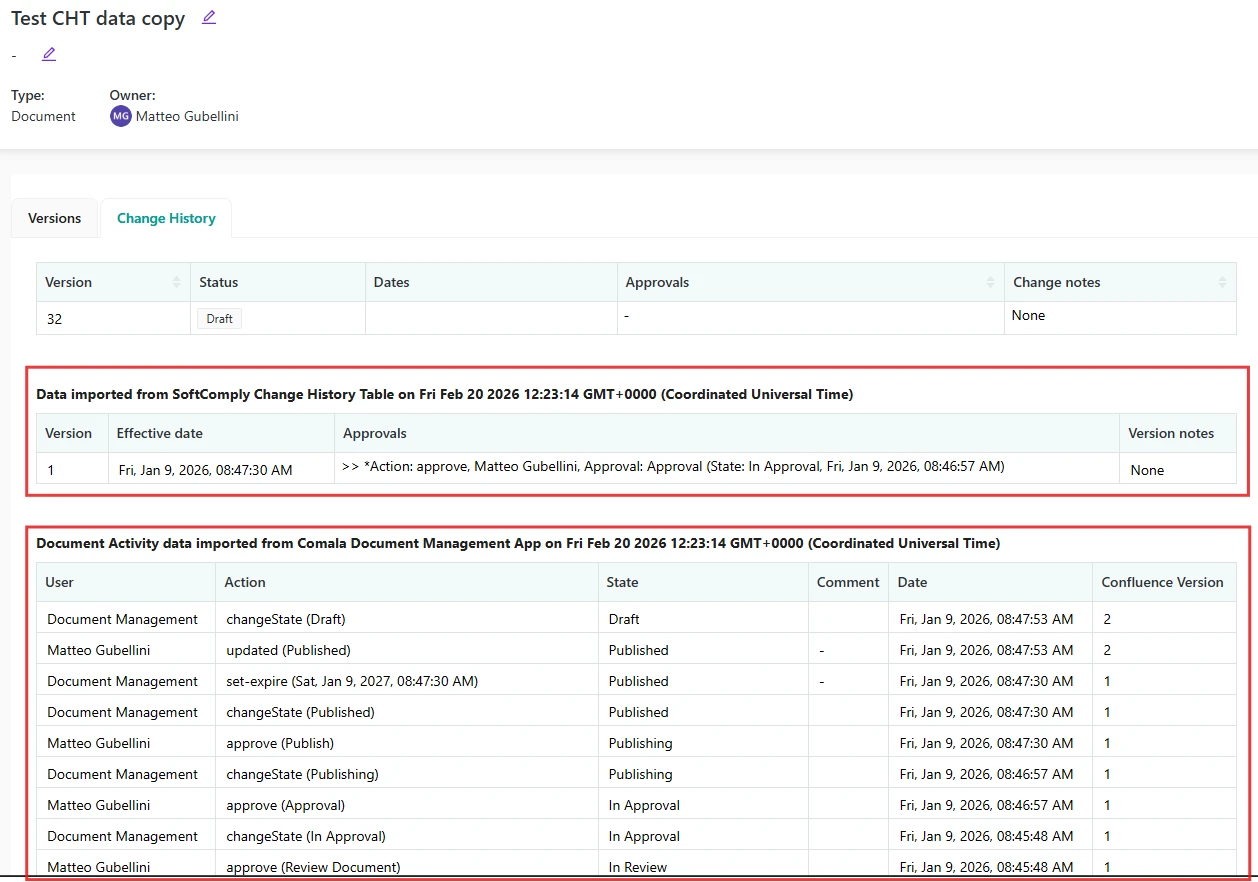Click the Status column header
The width and height of the screenshot is (1258, 882).
219,283
